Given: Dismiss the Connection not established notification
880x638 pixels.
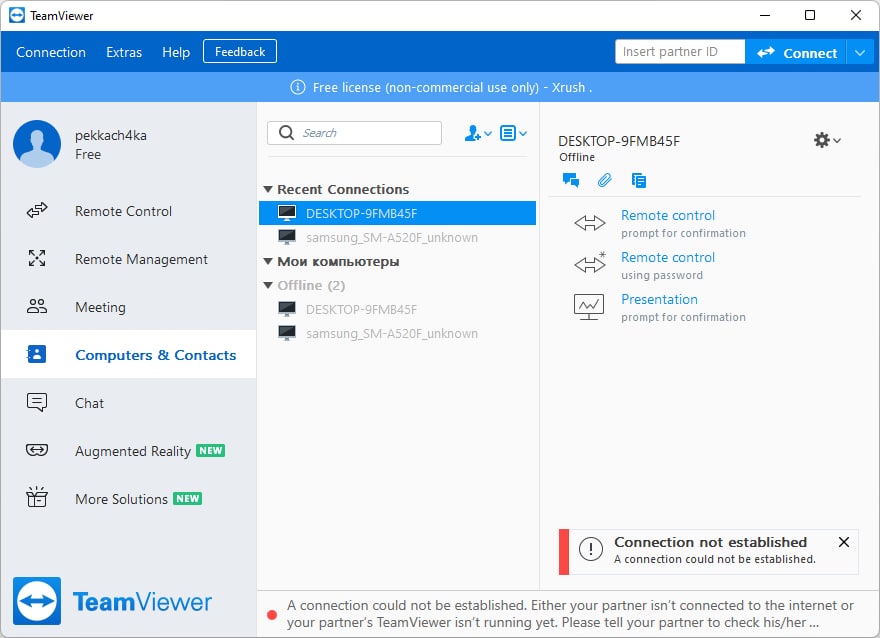Looking at the screenshot, I should pyautogui.click(x=844, y=542).
